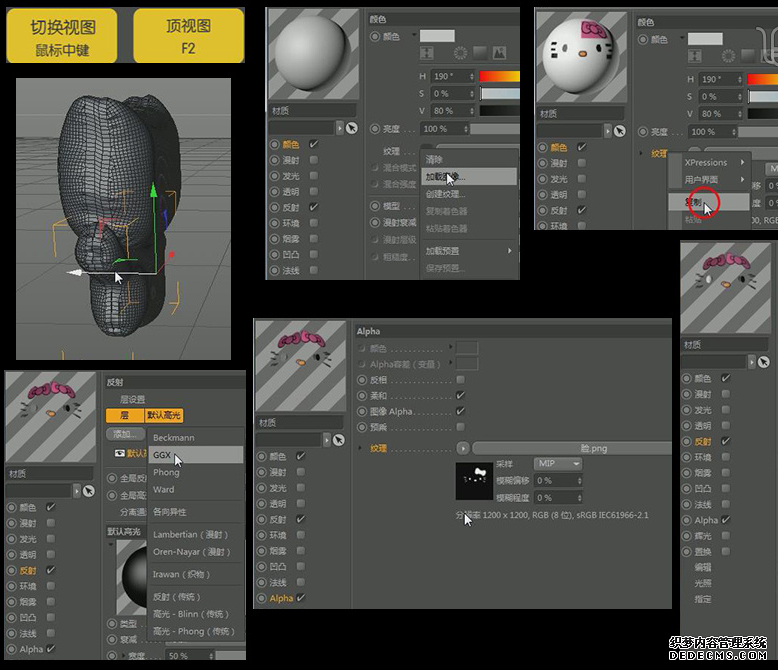Click the 添加... button in the 反射 panel
778x670 pixels.
point(126,434)
